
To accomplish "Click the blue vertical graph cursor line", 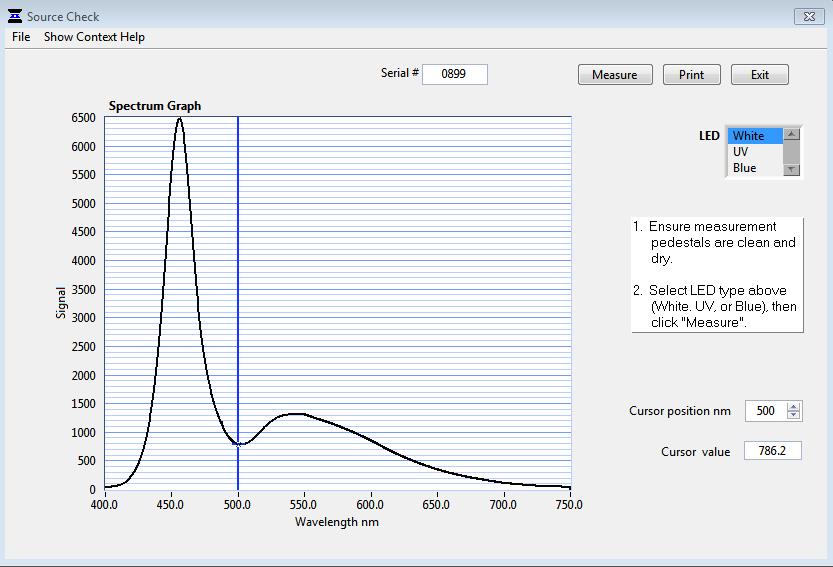I will [238, 300].
